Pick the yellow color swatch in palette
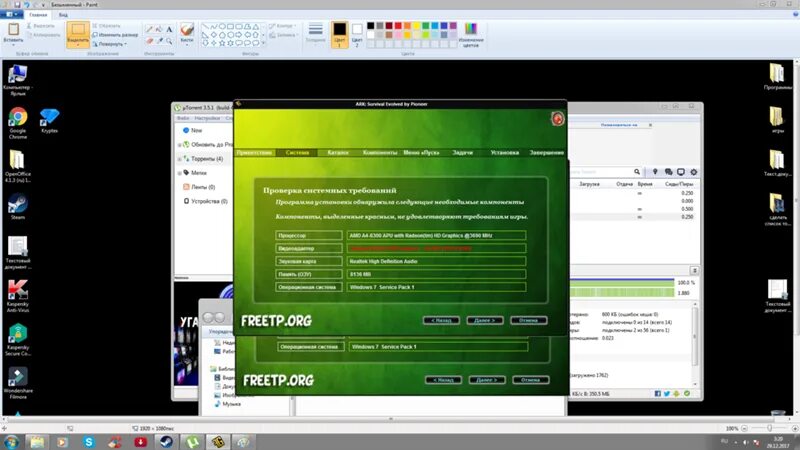Viewport: 800px width, 450px height. [416, 26]
